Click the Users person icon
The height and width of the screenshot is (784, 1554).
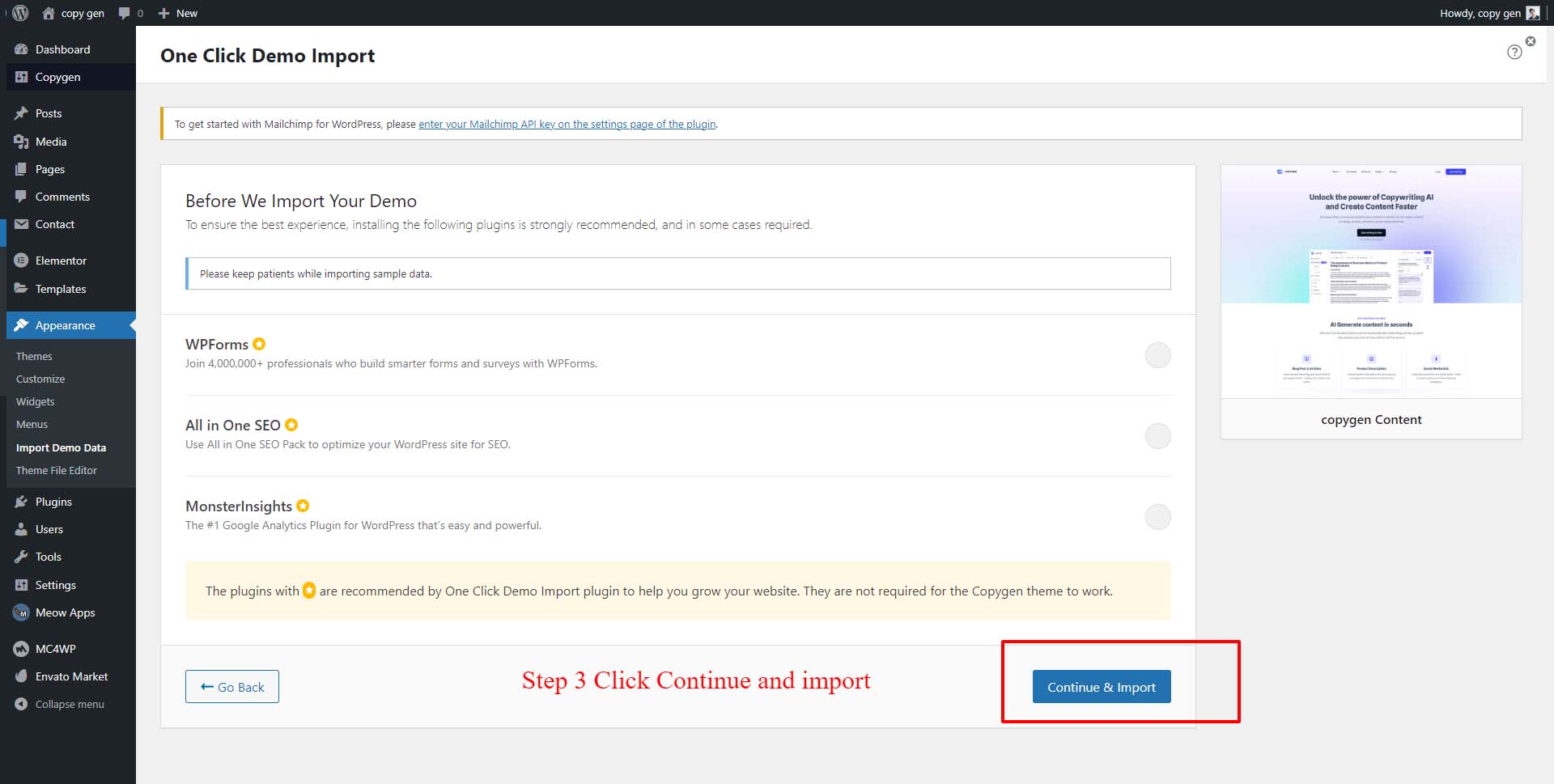pyautogui.click(x=21, y=529)
